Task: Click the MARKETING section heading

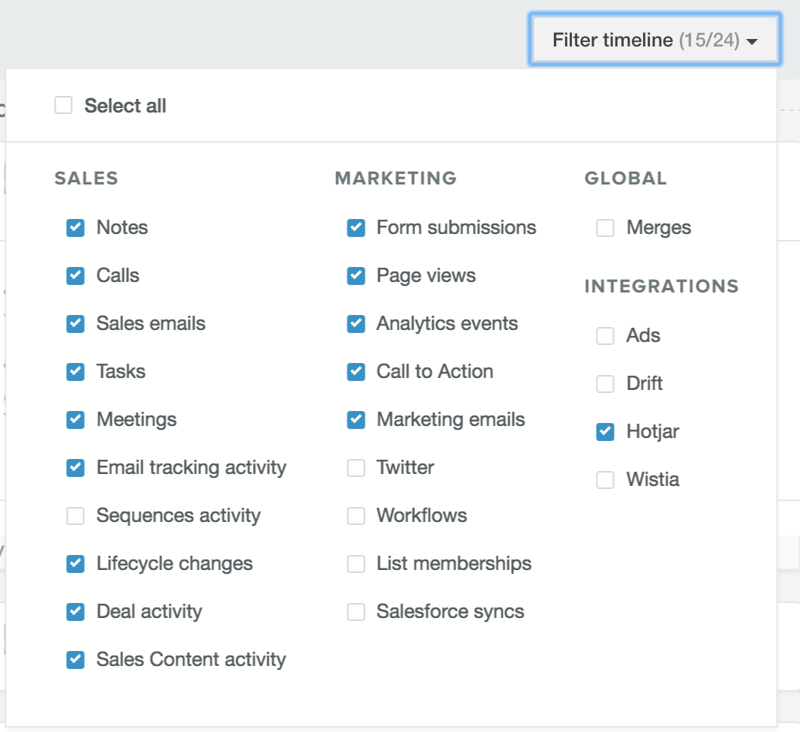Action: 396,178
